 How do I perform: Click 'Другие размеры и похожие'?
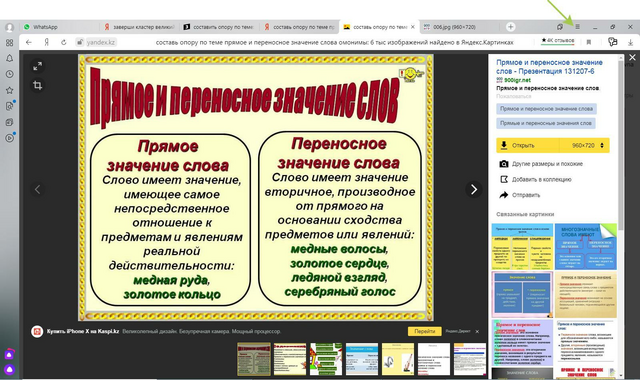[x=541, y=164]
